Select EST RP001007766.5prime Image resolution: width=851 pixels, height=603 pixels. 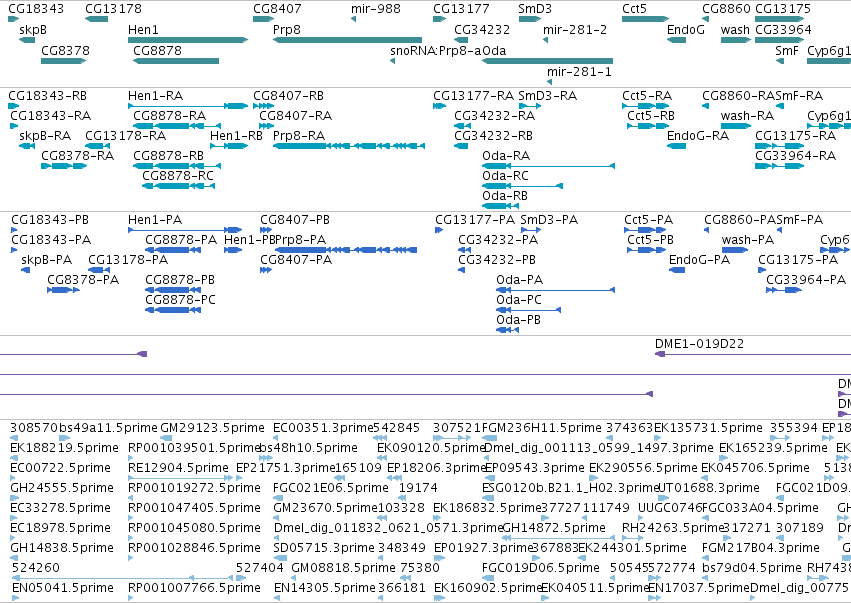point(194,588)
